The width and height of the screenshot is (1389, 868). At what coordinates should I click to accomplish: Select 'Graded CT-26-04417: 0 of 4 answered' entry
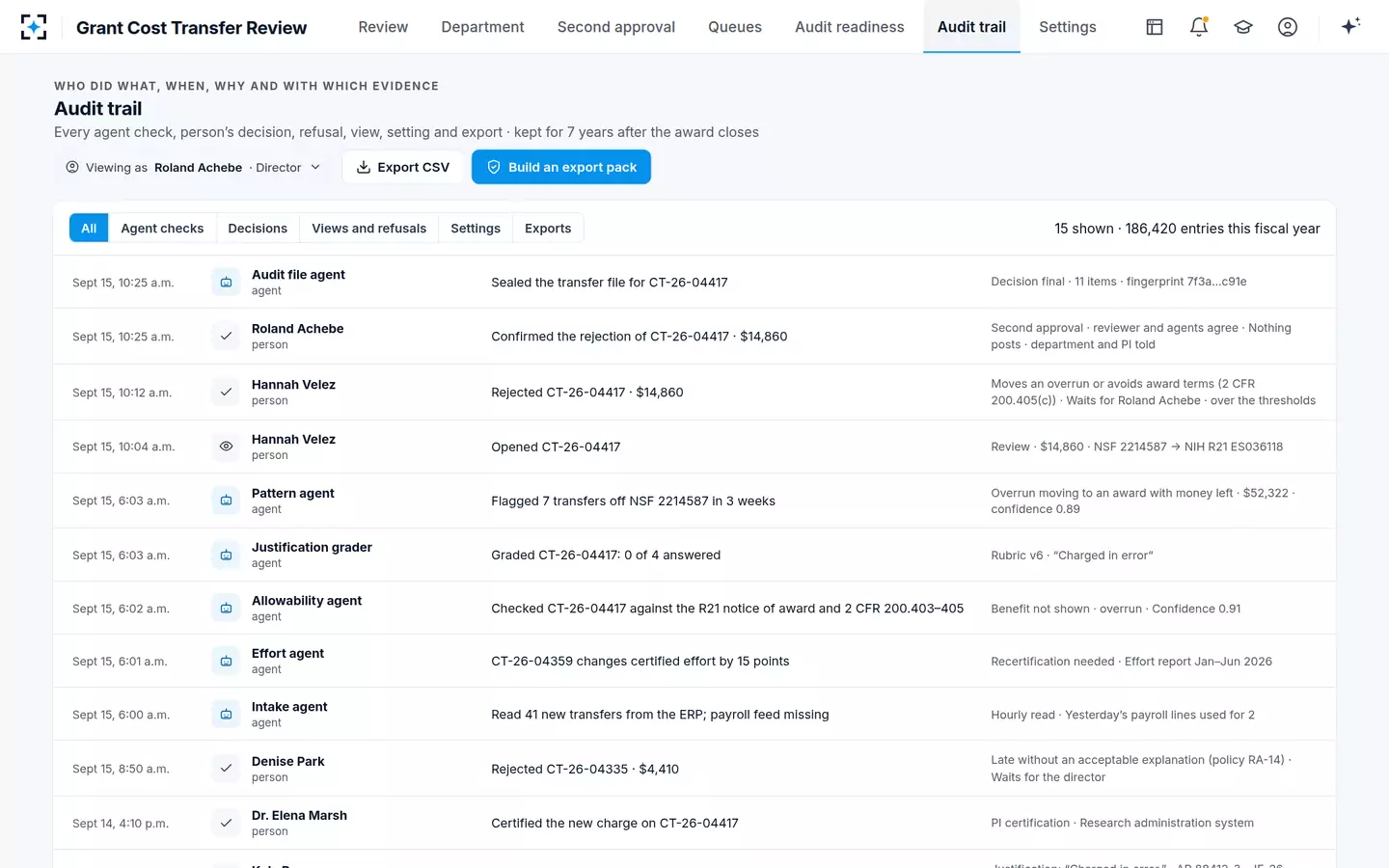coord(694,556)
